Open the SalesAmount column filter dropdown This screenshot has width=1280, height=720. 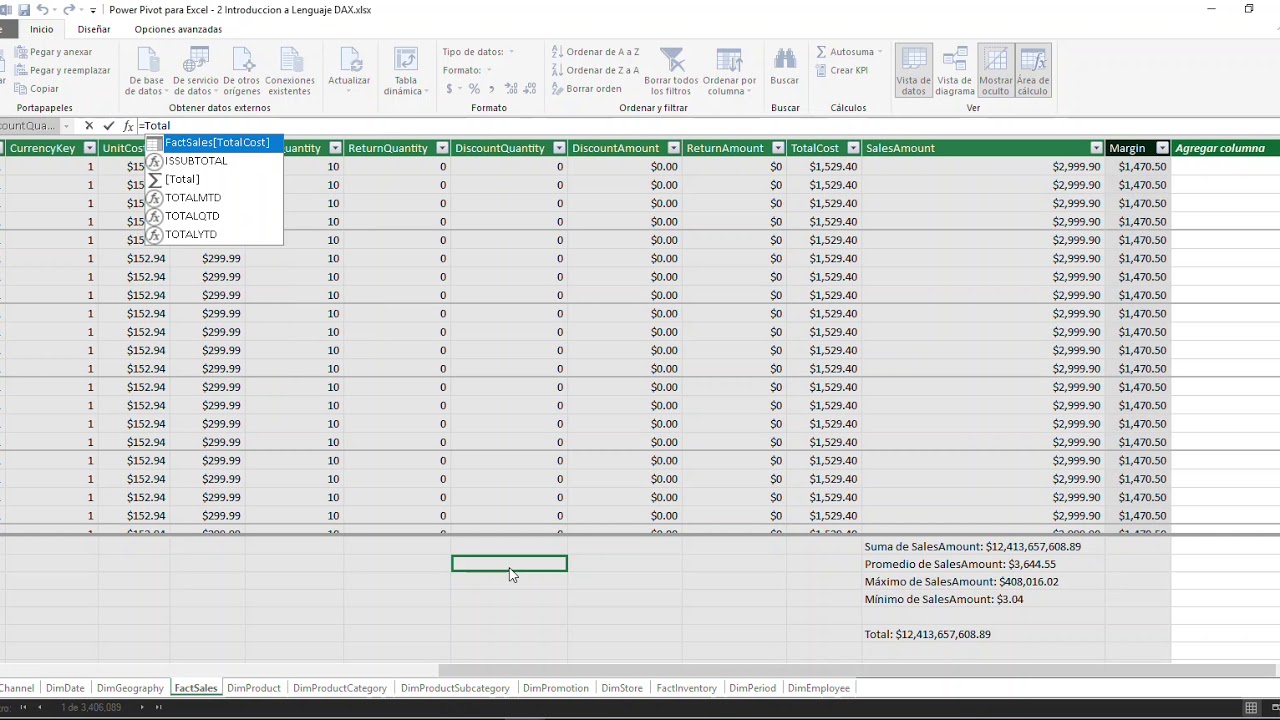coord(1097,148)
